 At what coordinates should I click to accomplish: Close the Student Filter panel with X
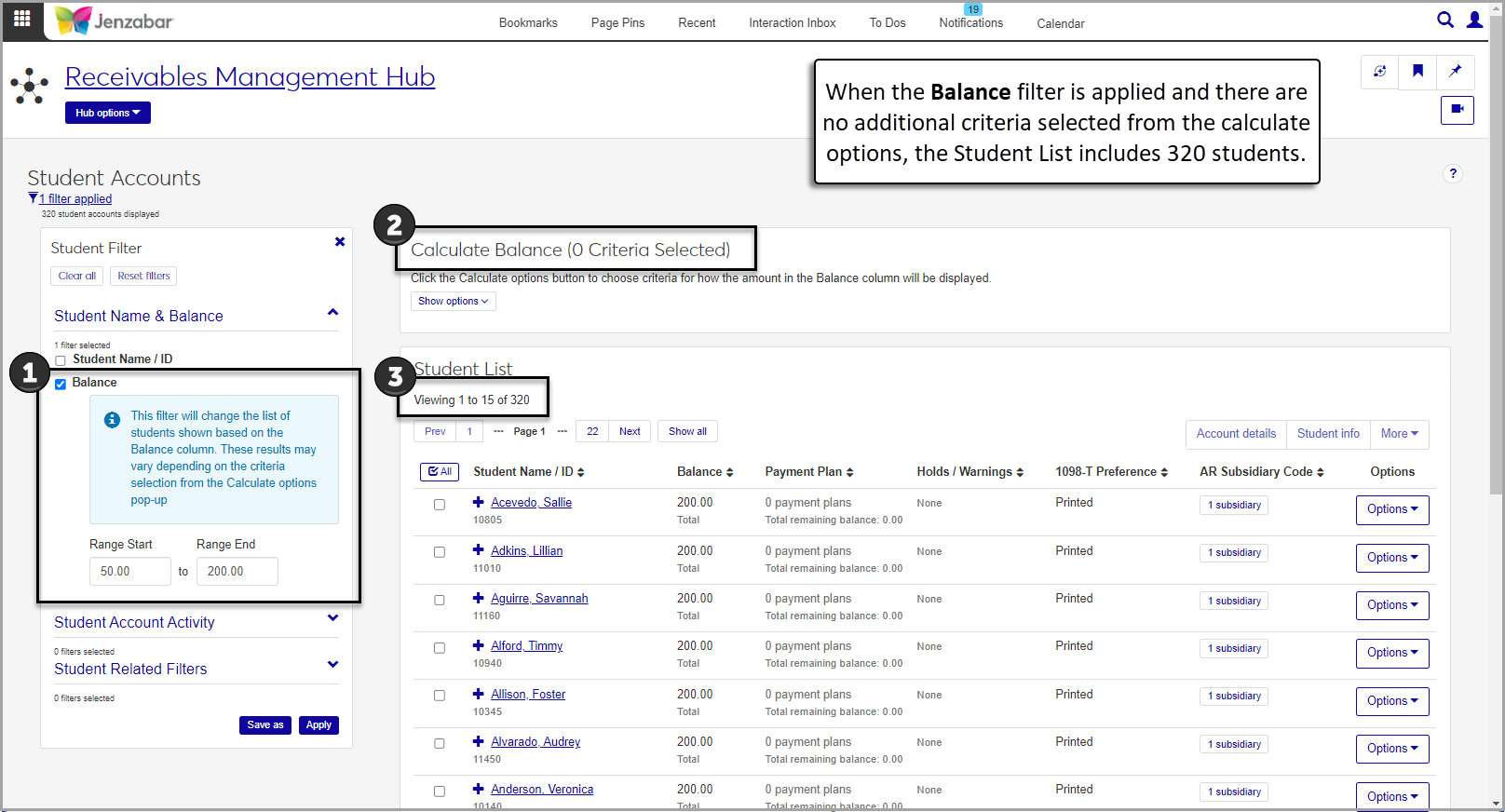(340, 242)
